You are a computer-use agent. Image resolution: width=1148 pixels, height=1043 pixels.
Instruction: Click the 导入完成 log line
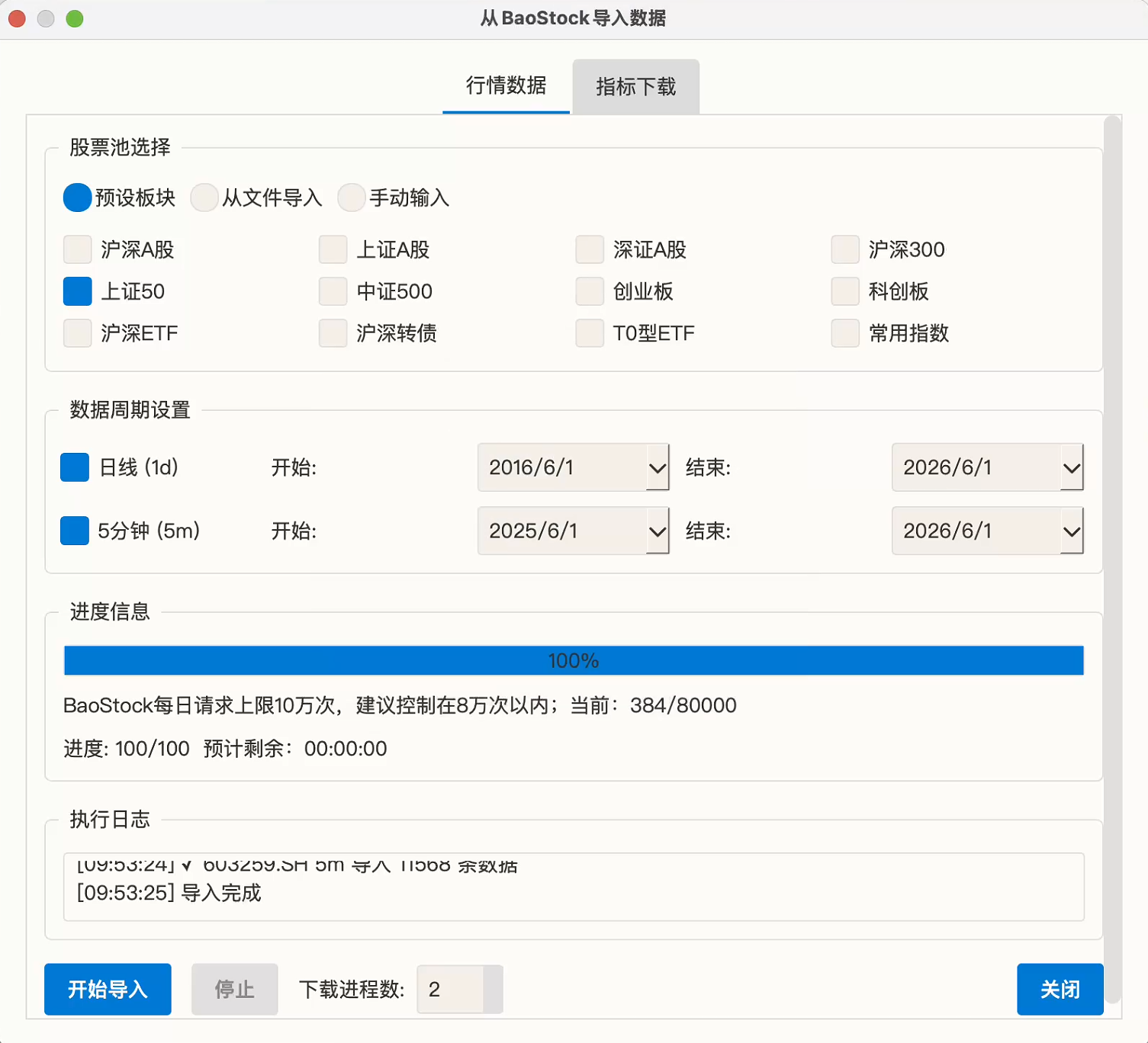(169, 893)
